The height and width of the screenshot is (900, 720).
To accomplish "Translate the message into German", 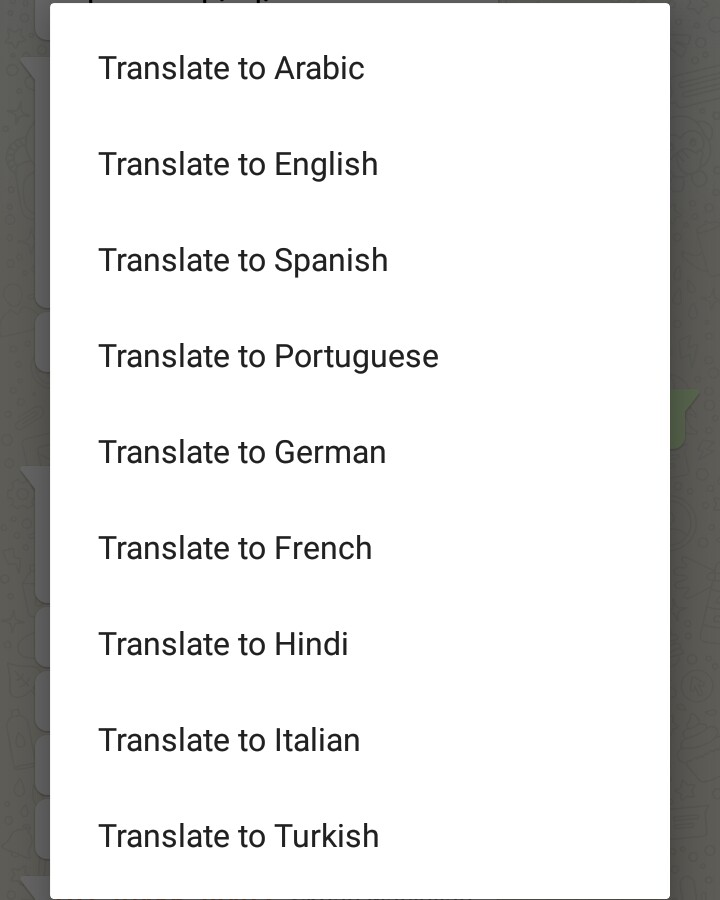I will (x=360, y=452).
